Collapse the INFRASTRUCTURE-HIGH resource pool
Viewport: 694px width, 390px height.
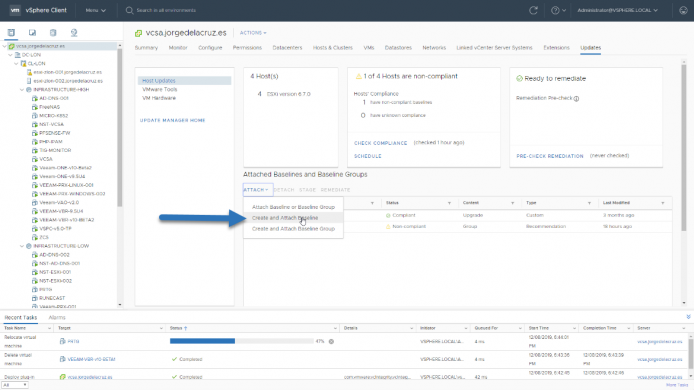pos(22,89)
